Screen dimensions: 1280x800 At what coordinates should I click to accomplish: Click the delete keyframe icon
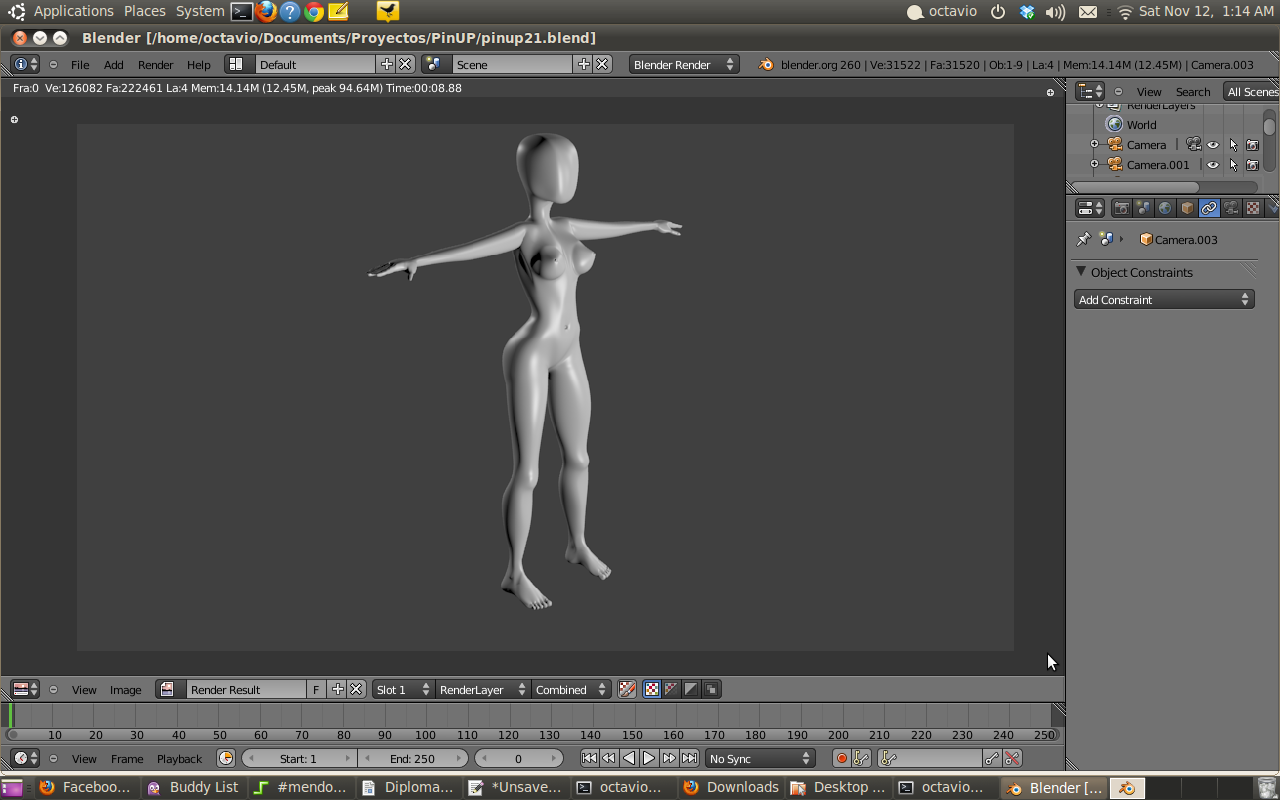1012,759
